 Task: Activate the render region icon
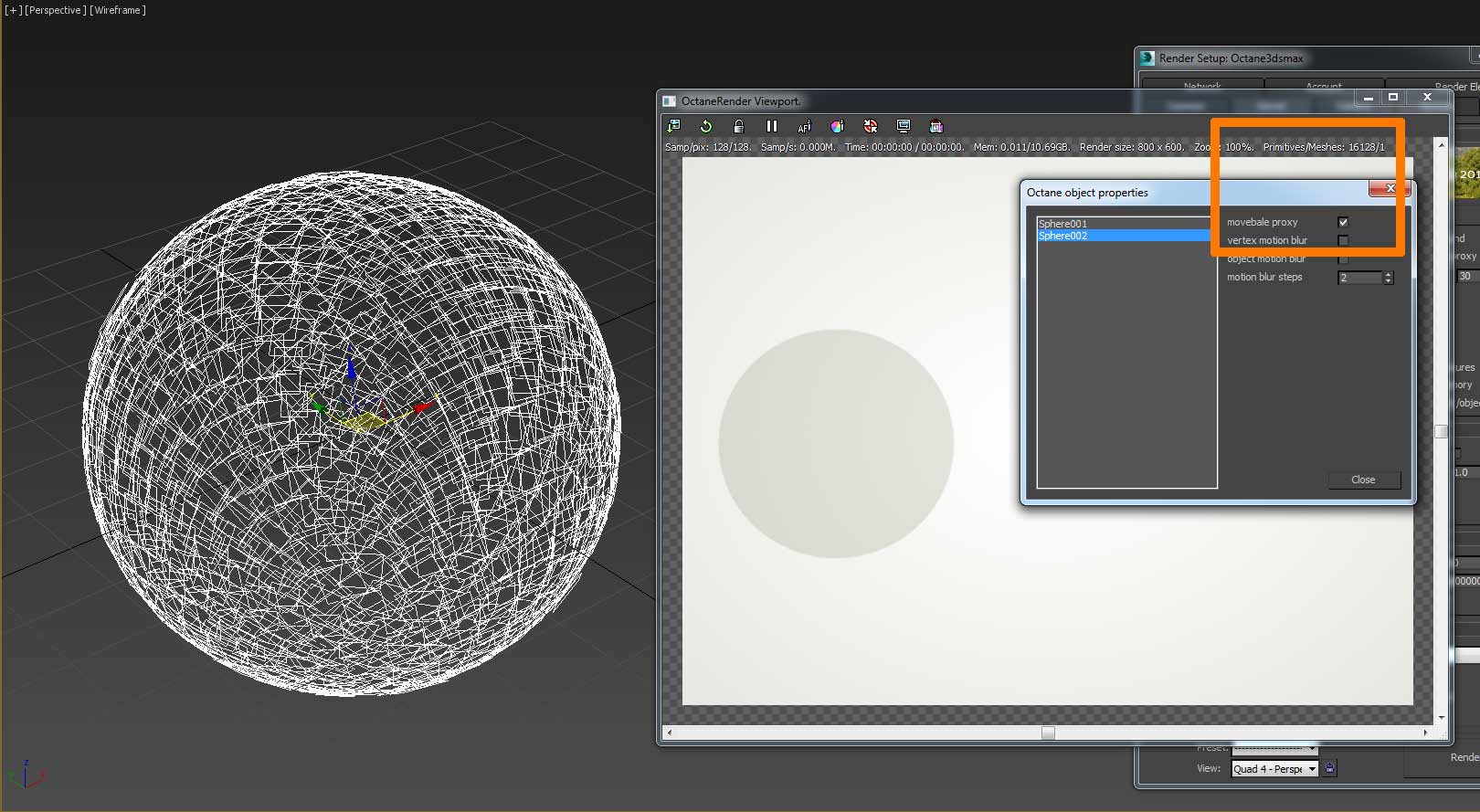[x=936, y=126]
